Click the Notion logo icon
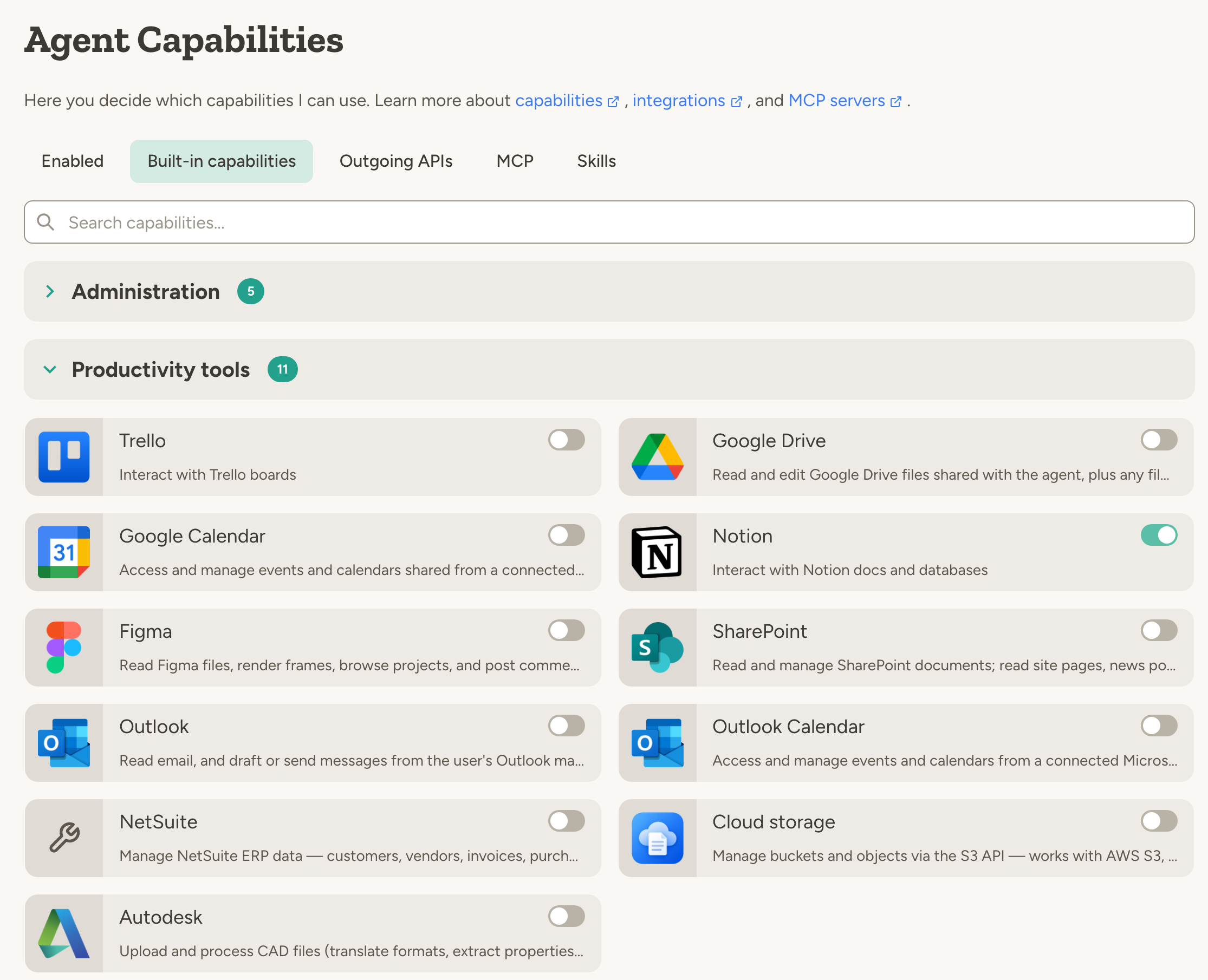 click(657, 552)
